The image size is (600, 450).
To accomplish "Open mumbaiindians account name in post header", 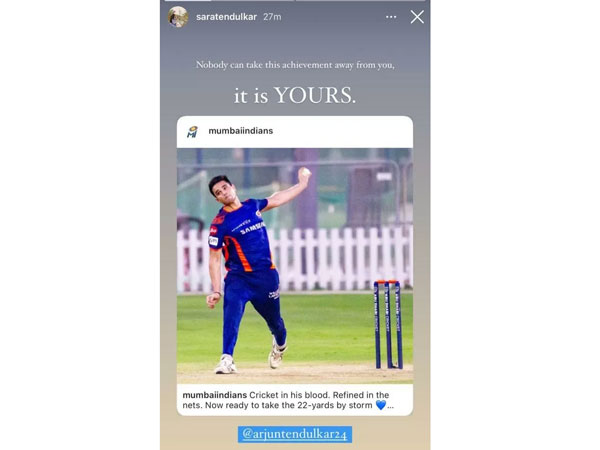I will [241, 131].
